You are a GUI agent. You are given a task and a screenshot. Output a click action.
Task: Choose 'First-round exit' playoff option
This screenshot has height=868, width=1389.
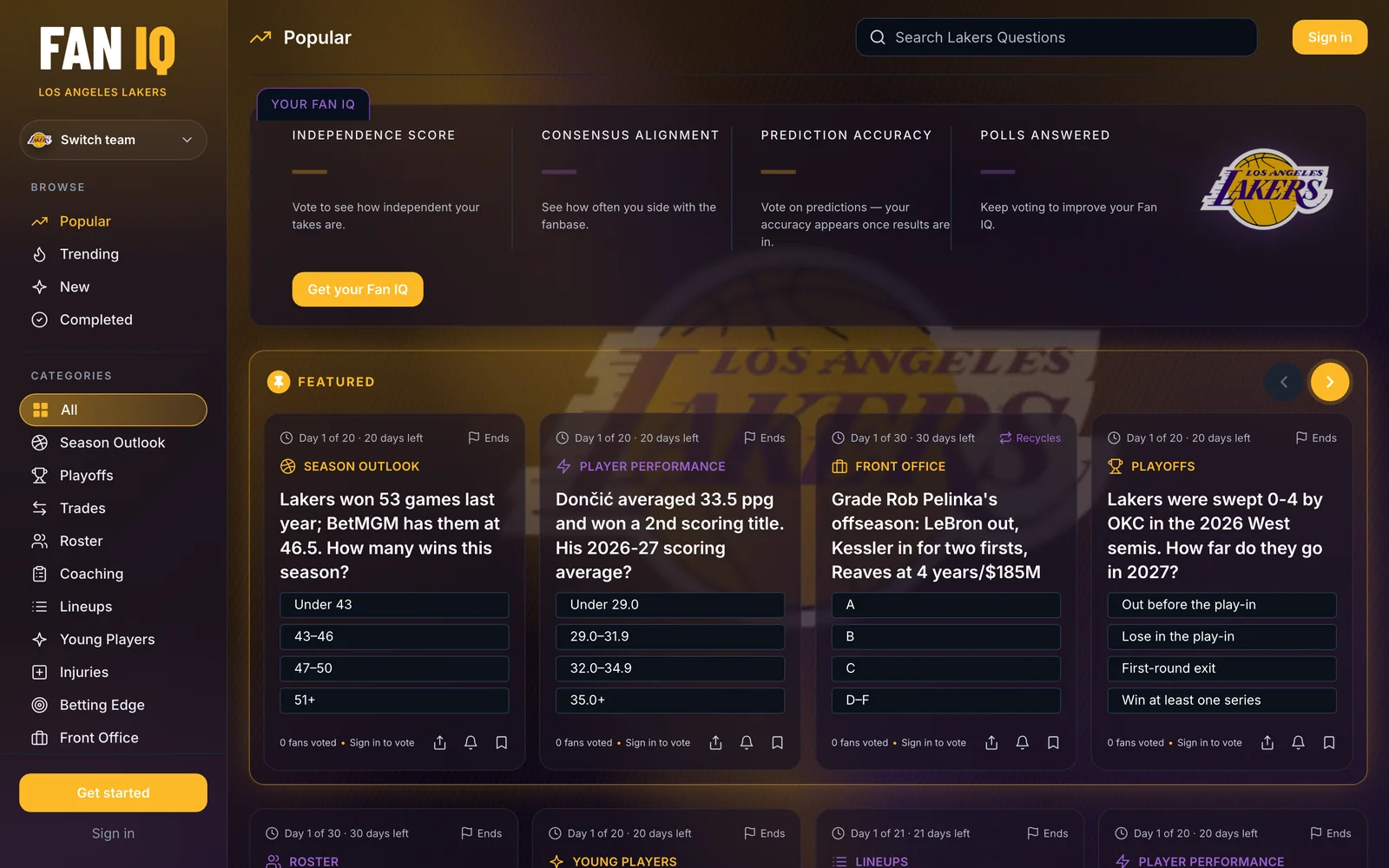click(1221, 668)
